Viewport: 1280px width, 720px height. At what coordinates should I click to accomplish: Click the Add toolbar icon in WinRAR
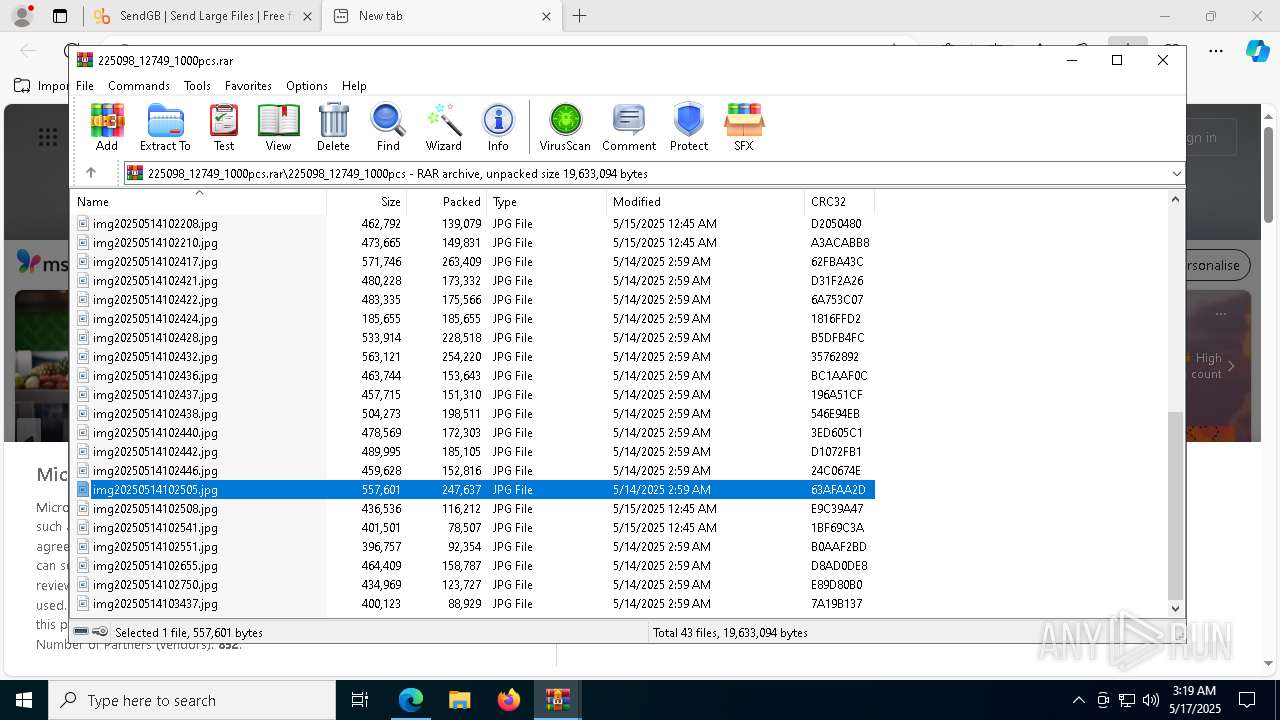pyautogui.click(x=107, y=127)
